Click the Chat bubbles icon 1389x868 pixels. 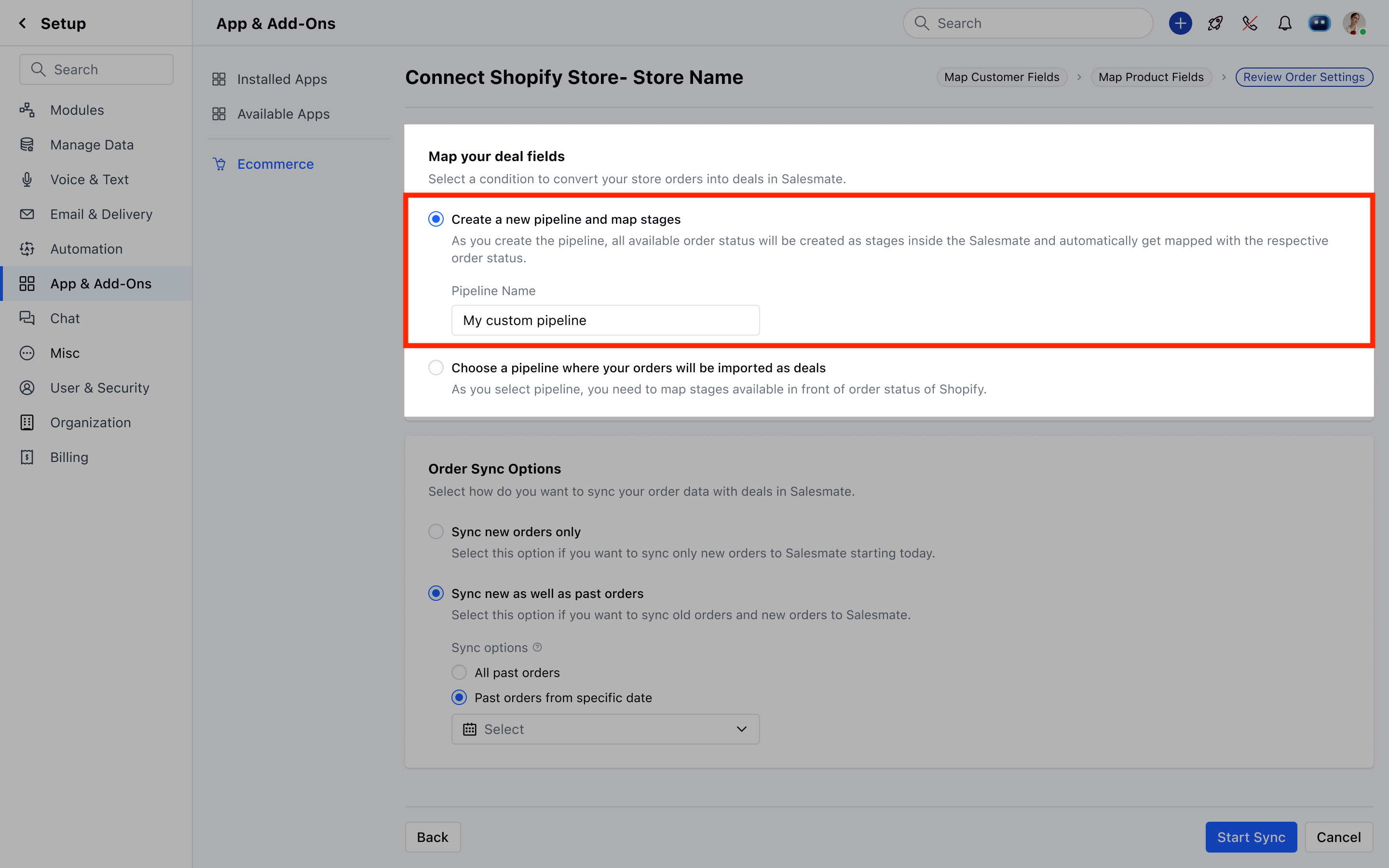click(x=27, y=318)
